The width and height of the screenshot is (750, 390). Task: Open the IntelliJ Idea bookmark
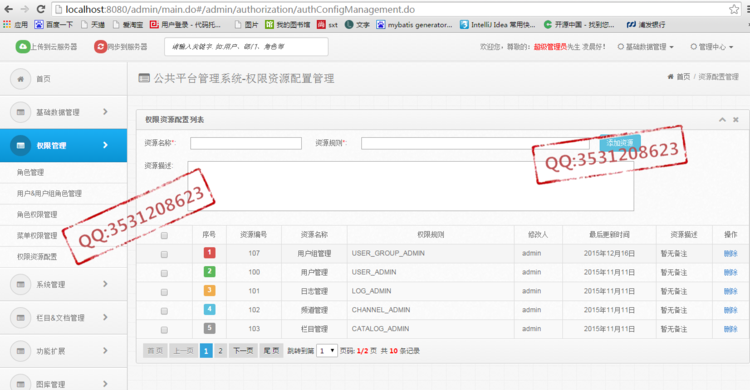pyautogui.click(x=497, y=24)
